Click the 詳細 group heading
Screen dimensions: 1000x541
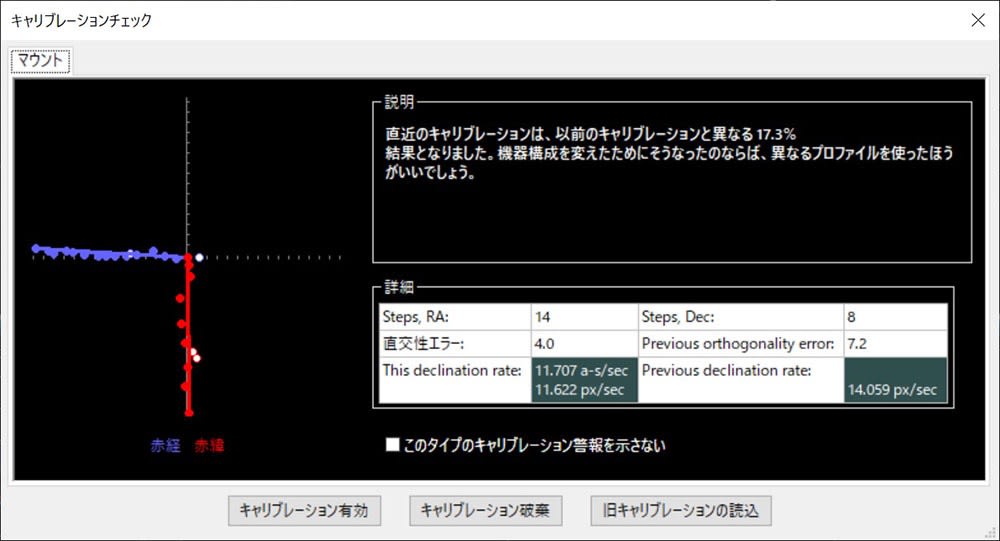tap(399, 287)
